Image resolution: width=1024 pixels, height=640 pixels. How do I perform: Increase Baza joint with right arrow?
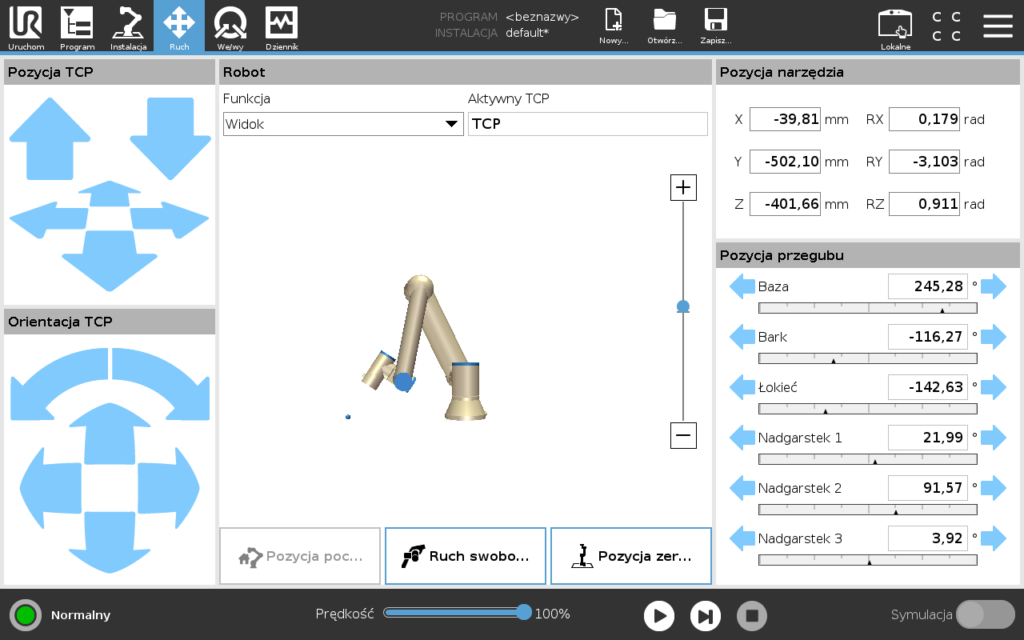pyautogui.click(x=993, y=287)
